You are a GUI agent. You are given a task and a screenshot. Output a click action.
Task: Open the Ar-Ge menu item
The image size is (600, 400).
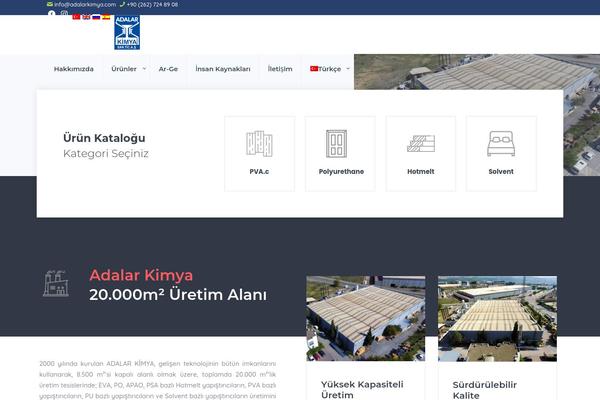point(168,69)
